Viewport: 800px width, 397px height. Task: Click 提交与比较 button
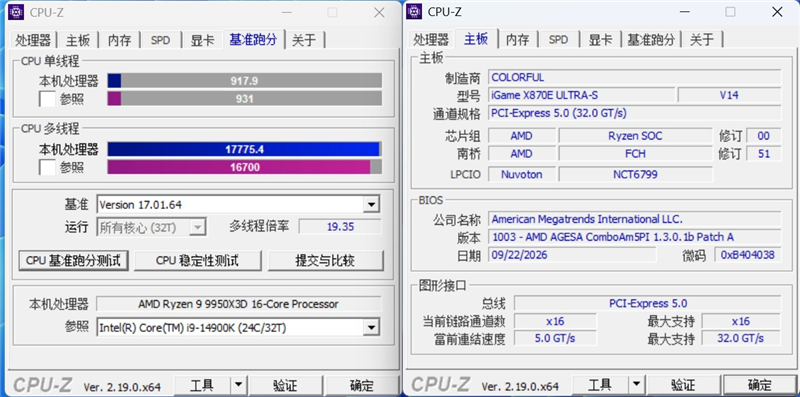pos(325,260)
